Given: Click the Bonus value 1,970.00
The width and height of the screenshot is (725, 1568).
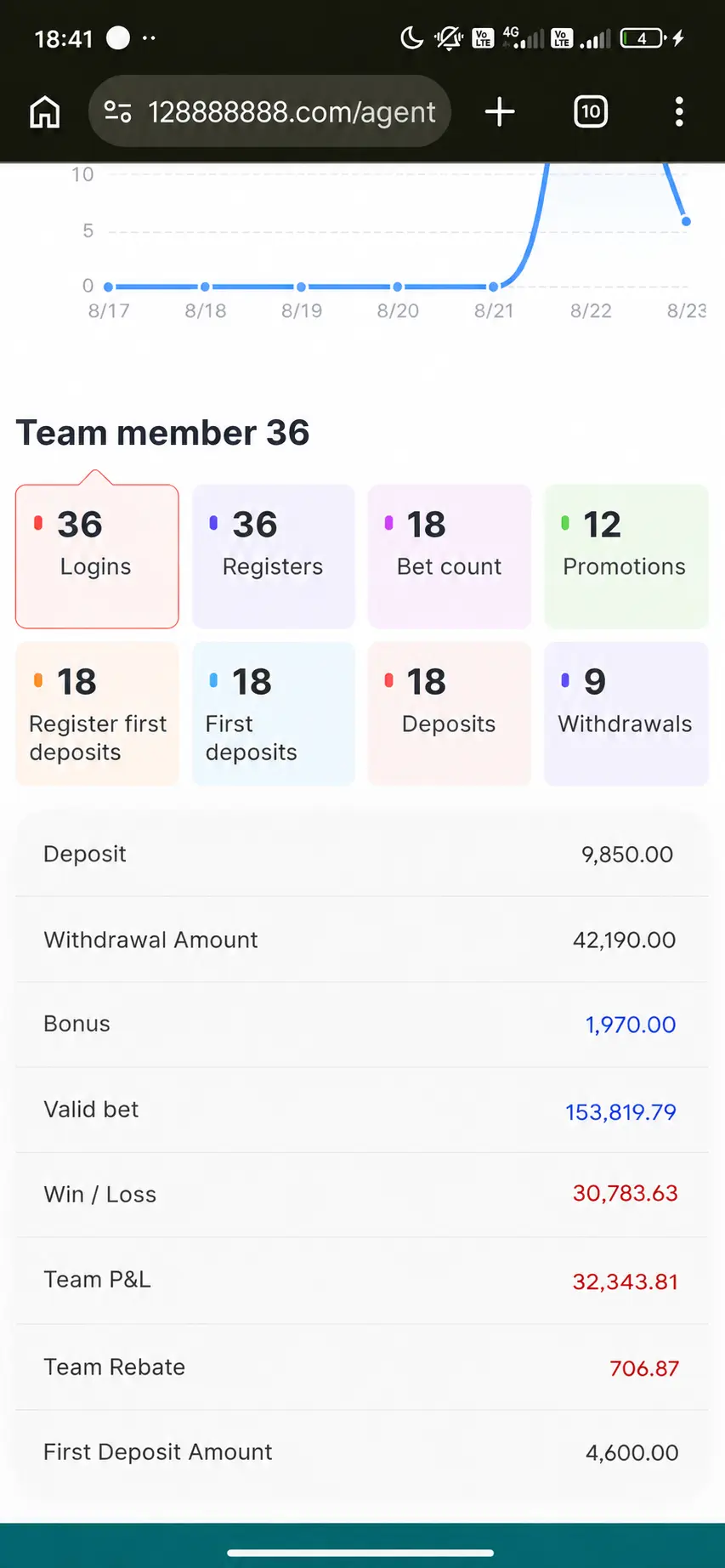Looking at the screenshot, I should (x=631, y=1025).
